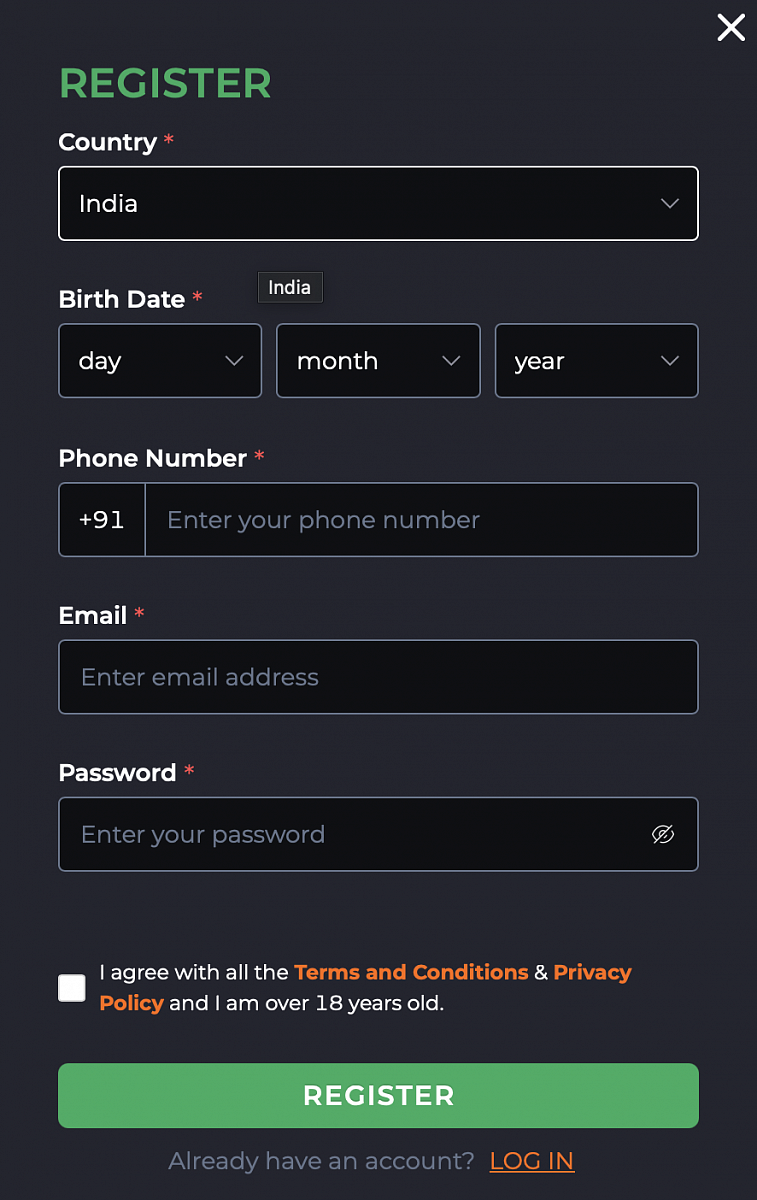Viewport: 757px width, 1200px height.
Task: Focus the phone number input field
Action: [x=420, y=520]
